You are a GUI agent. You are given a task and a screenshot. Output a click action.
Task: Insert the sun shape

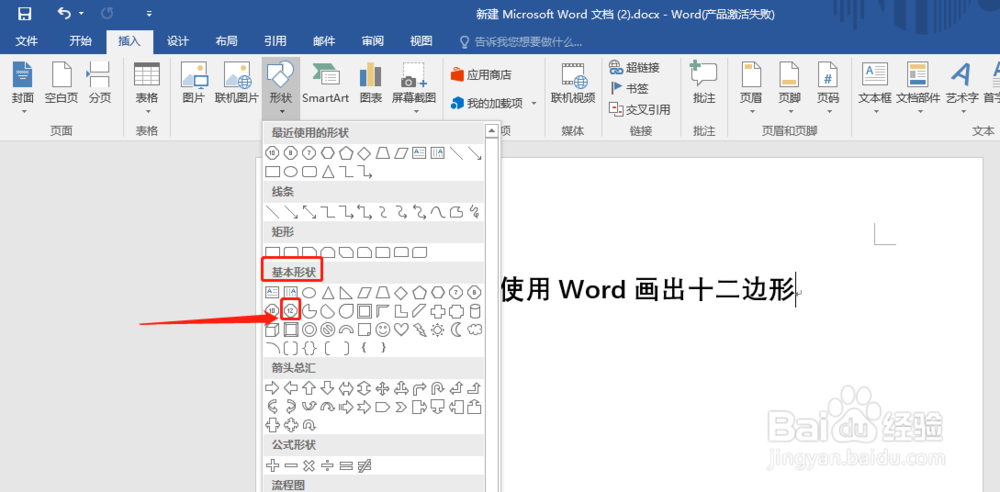438,329
